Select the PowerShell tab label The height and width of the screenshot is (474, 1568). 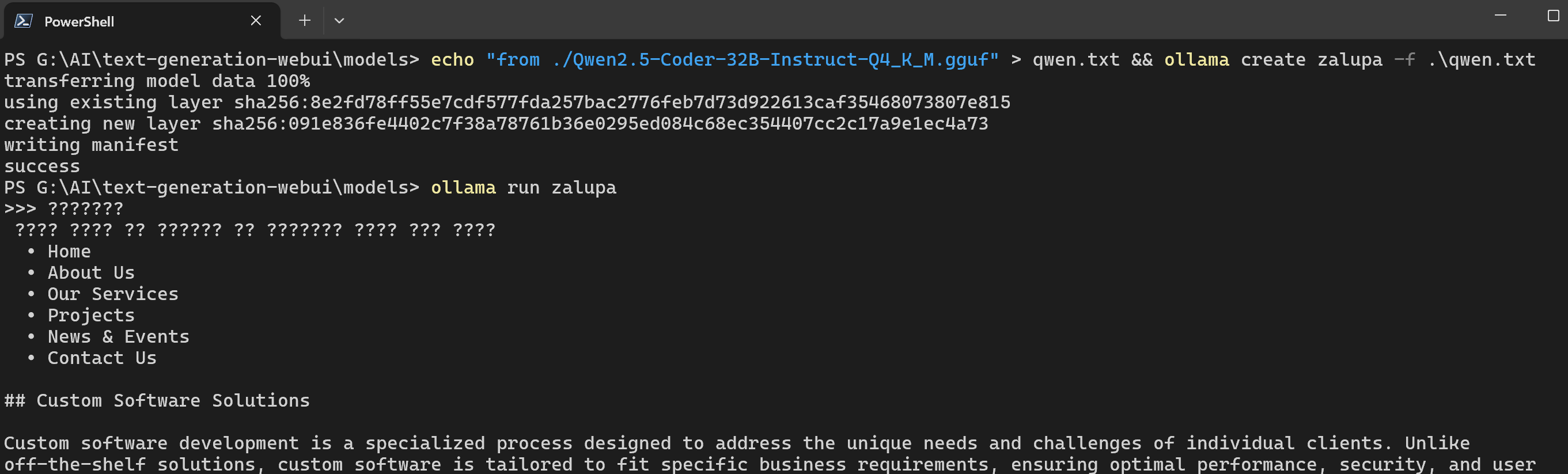tap(79, 22)
